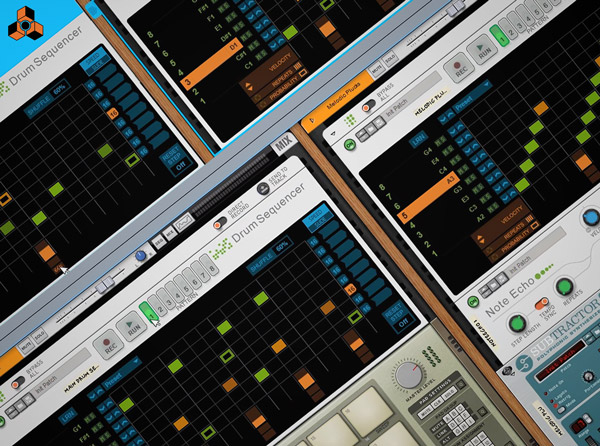Open Preset dropdown in Melodic Plucks sequencer
Image resolution: width=600 pixels, height=446 pixels.
(x=470, y=98)
